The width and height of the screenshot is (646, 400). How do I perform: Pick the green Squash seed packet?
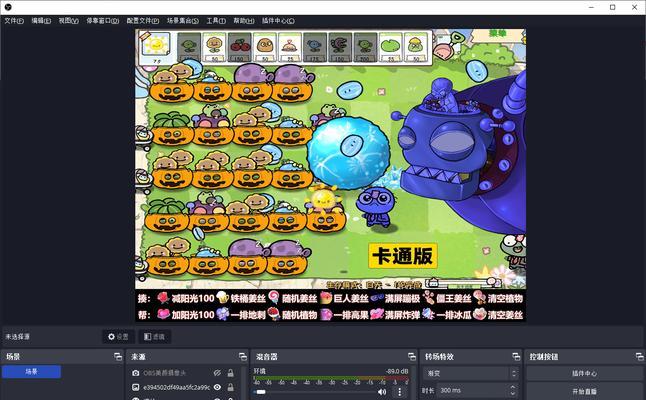tap(391, 47)
